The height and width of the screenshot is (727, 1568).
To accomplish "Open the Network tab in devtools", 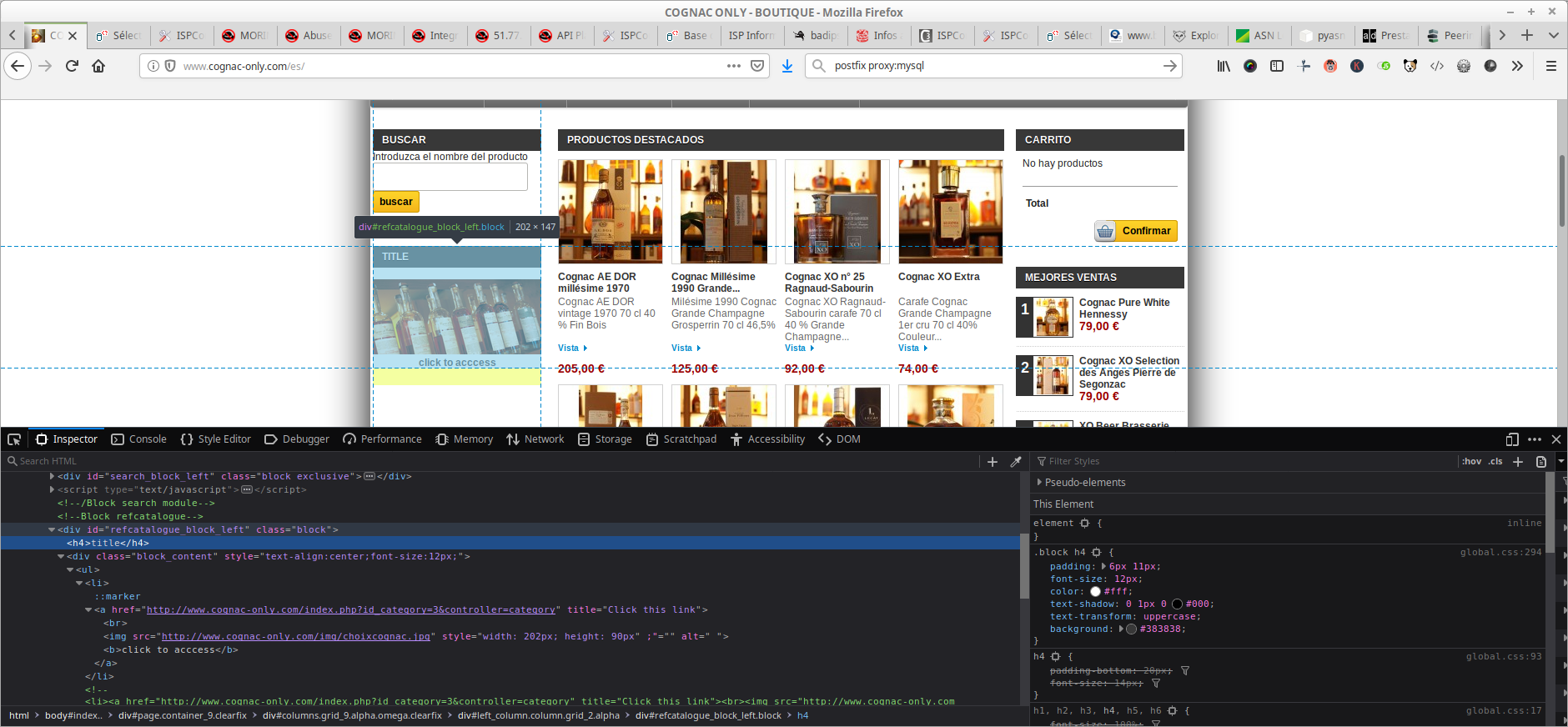I will coord(535,439).
